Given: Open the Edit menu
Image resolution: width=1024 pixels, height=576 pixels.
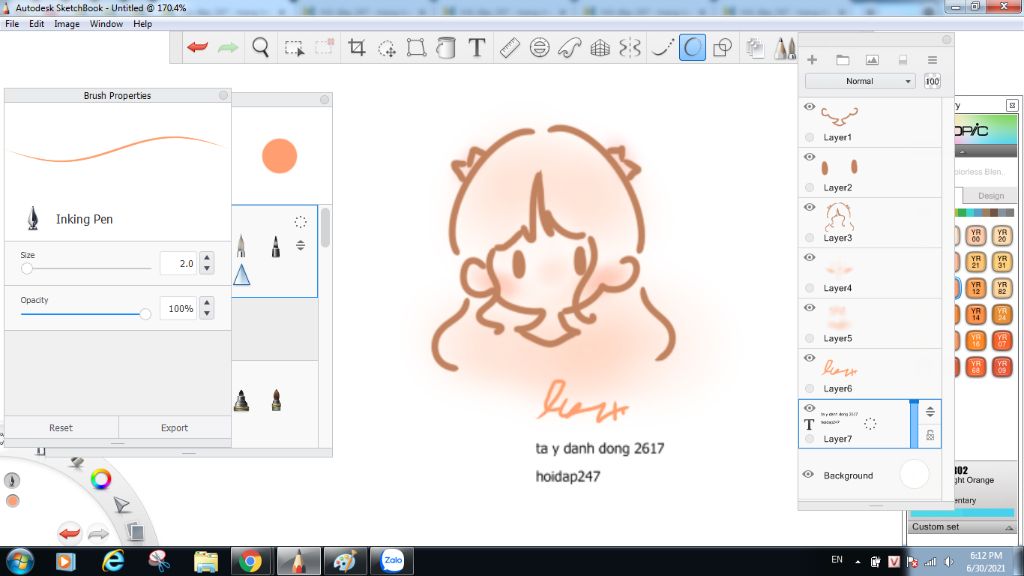Looking at the screenshot, I should 37,24.
